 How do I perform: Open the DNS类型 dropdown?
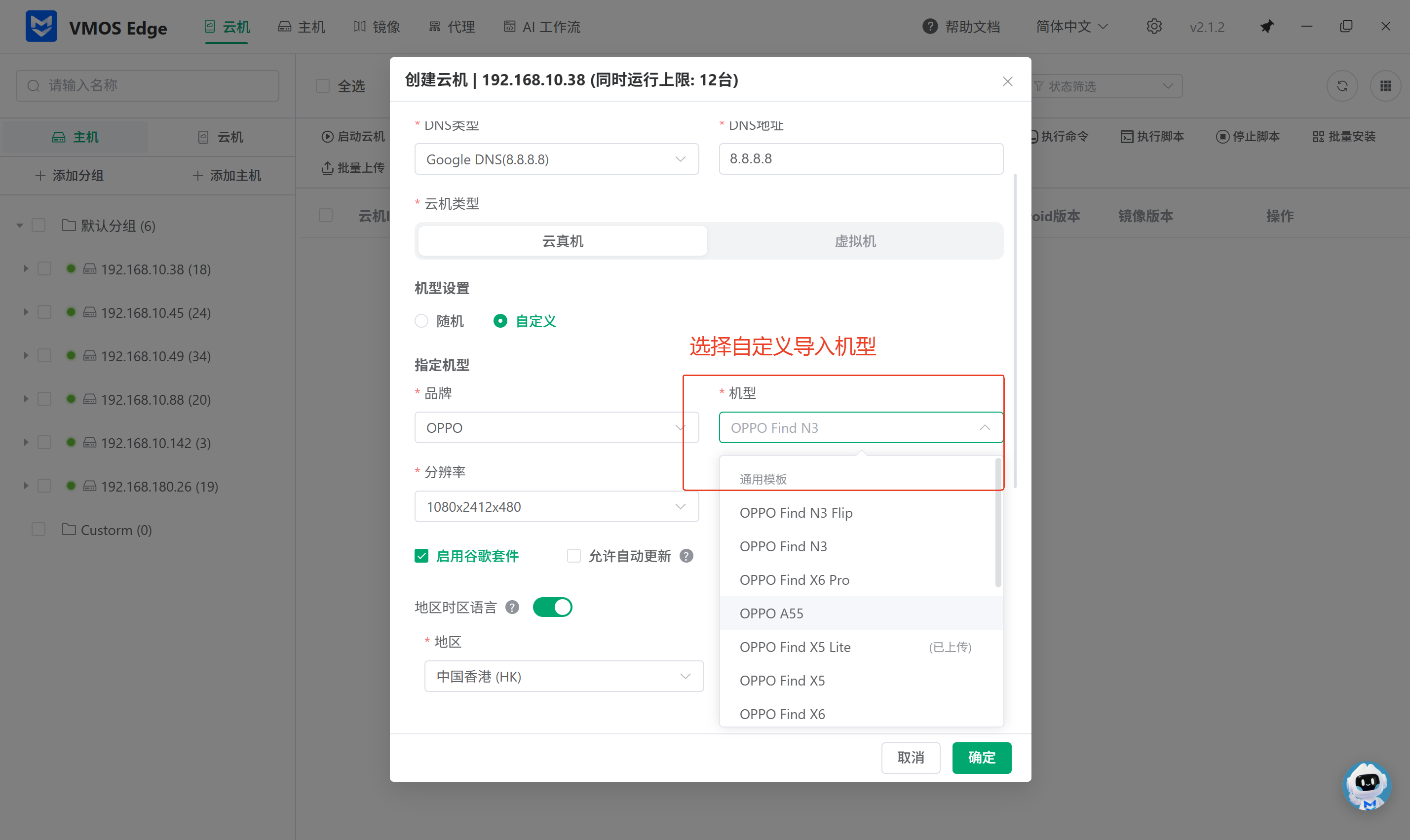[556, 159]
